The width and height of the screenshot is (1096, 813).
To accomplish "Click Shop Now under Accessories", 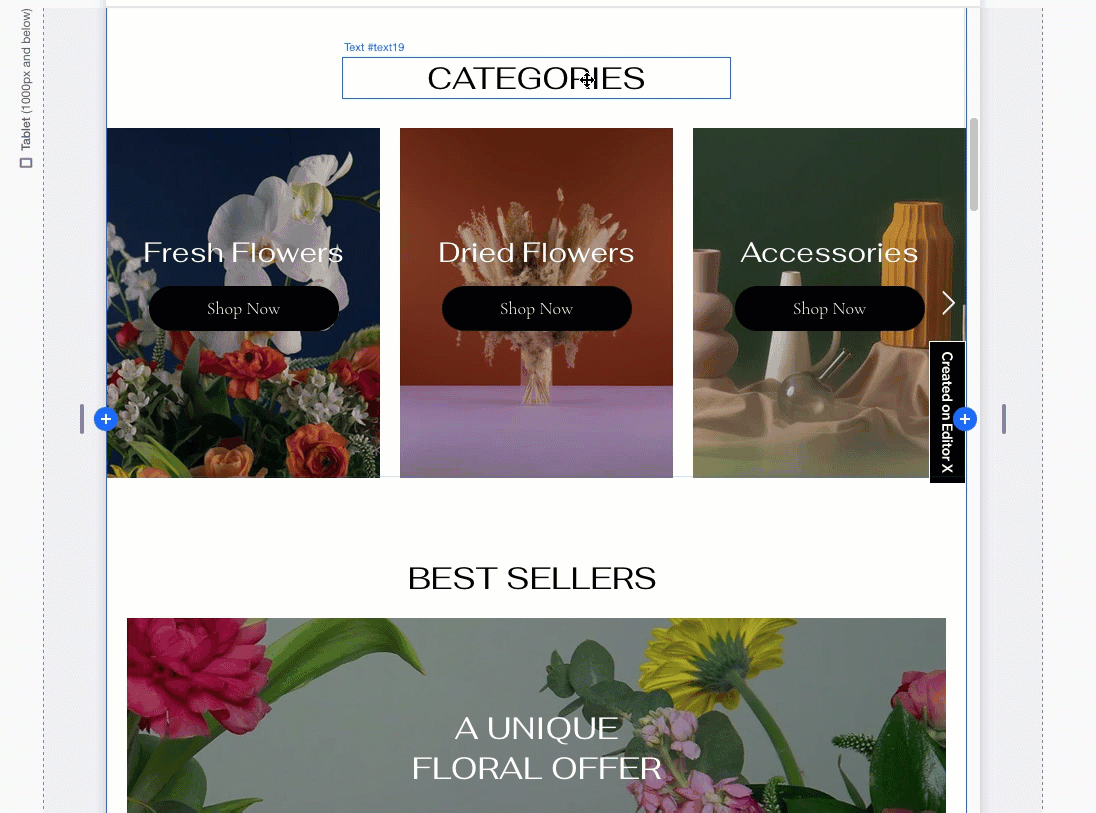I will (x=829, y=308).
